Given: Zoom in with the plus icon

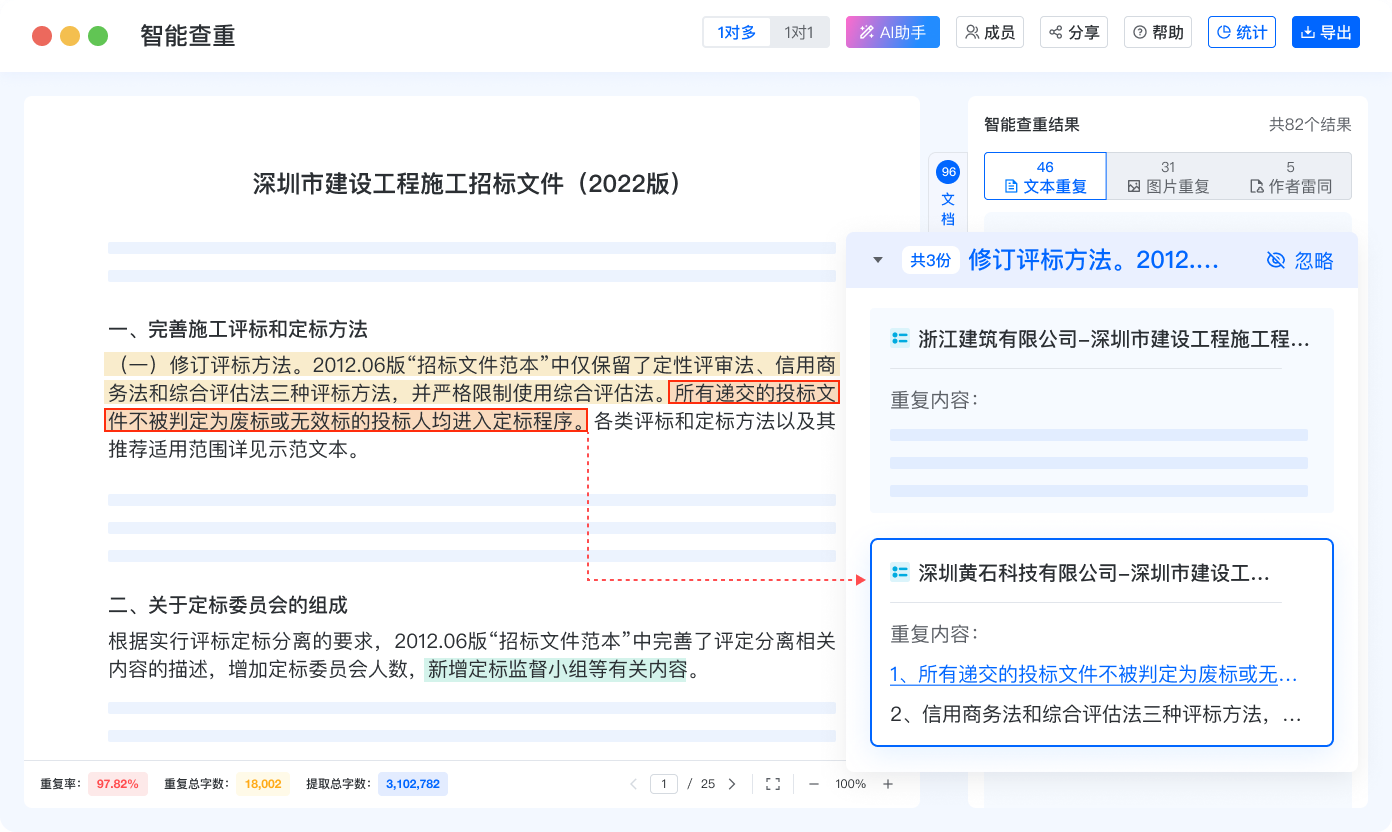Looking at the screenshot, I should [888, 784].
